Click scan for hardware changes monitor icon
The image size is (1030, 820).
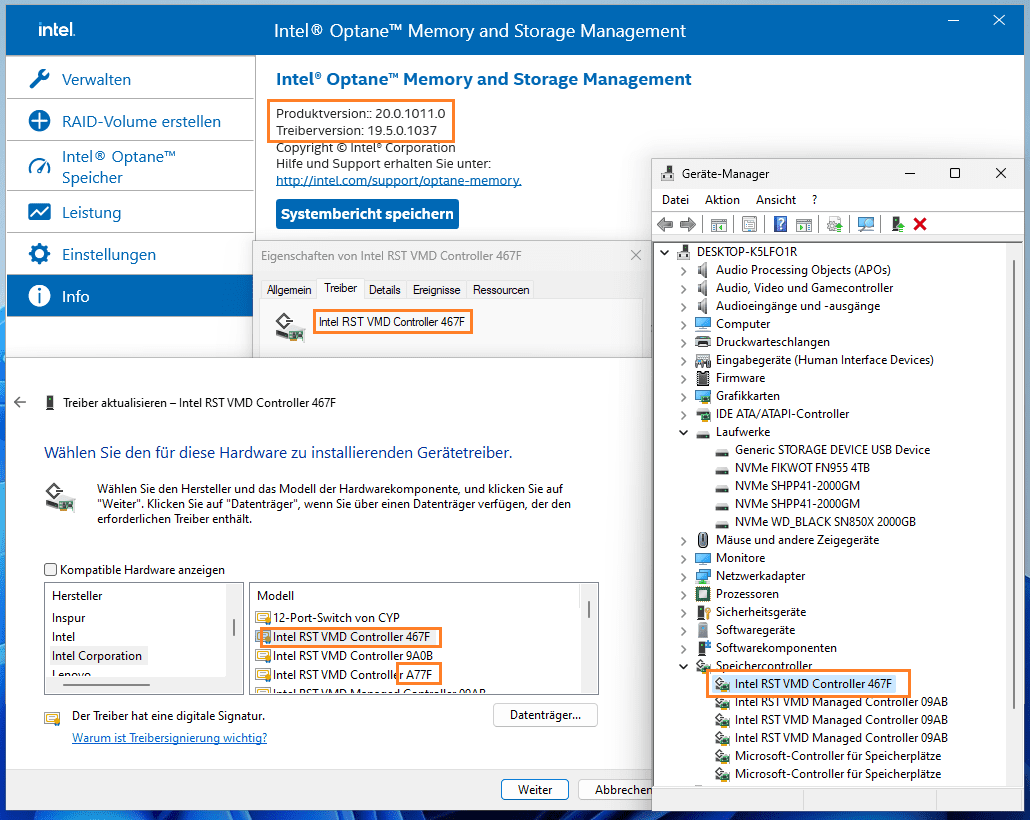[866, 225]
